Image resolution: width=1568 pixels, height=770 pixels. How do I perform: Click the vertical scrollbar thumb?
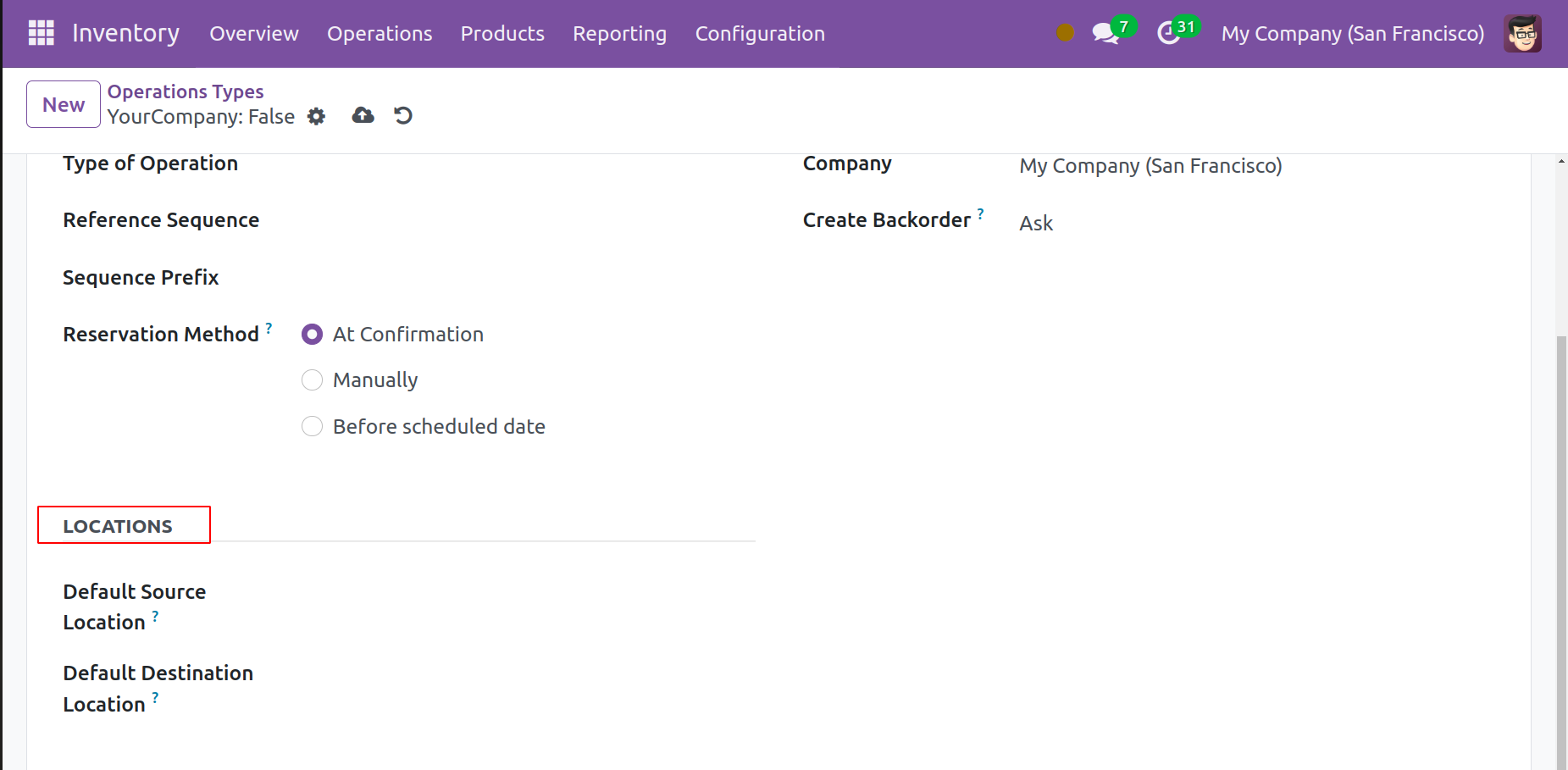(1561, 551)
